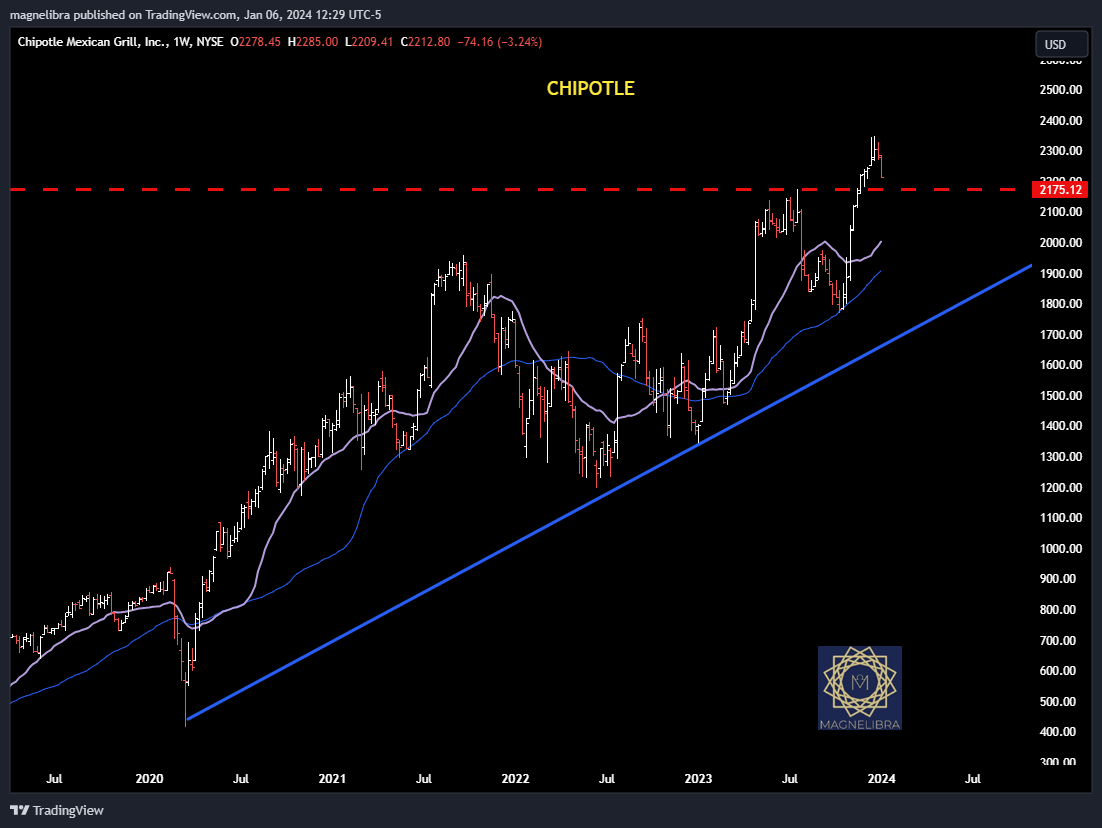Viewport: 1102px width, 828px height.
Task: Click the 2021 time axis label
Action: [x=332, y=779]
